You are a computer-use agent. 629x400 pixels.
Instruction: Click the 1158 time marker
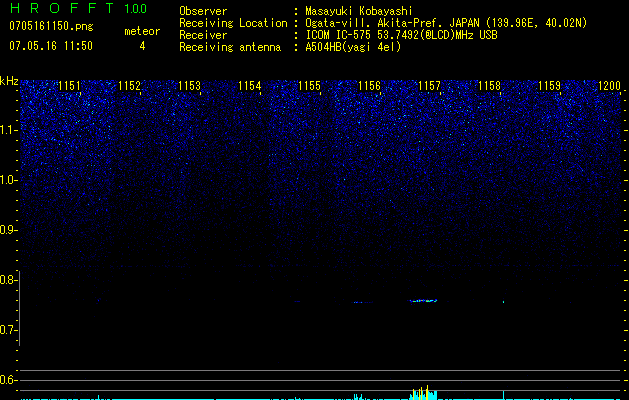489,86
